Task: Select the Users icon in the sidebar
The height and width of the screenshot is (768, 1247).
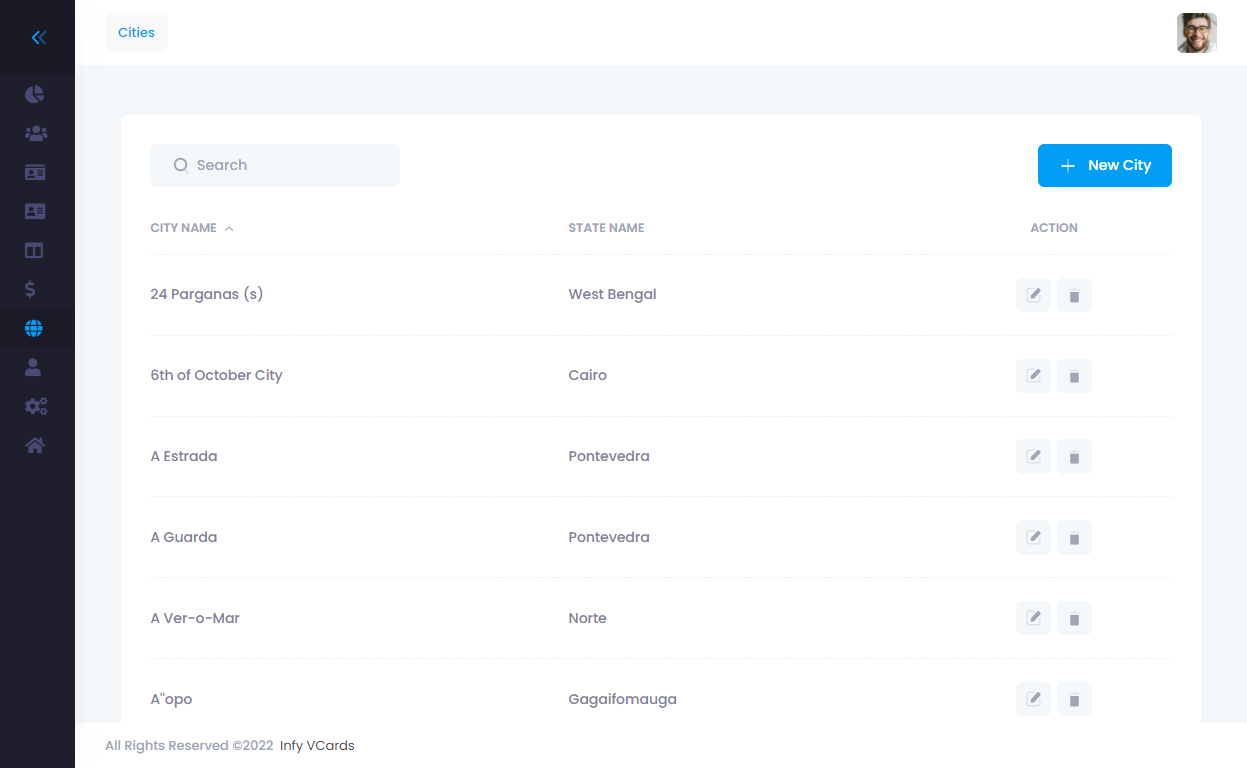Action: 35,133
